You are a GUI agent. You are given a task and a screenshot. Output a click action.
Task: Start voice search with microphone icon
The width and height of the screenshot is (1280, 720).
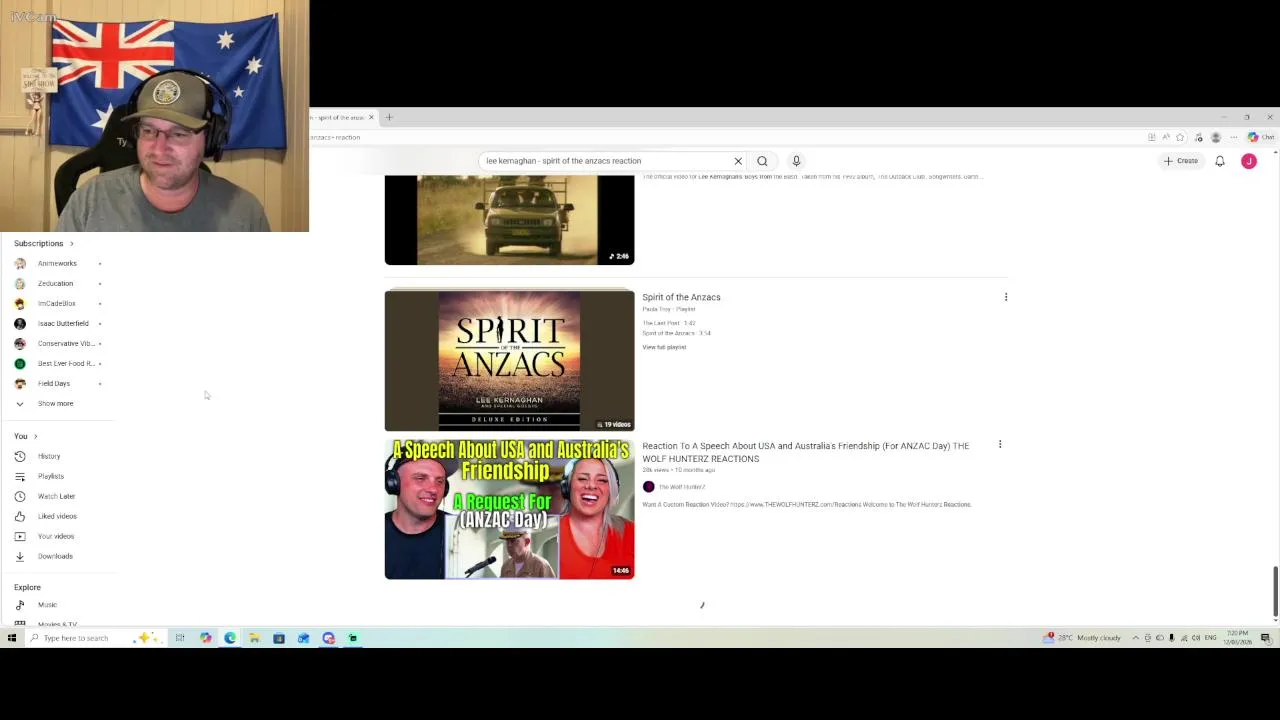[796, 161]
